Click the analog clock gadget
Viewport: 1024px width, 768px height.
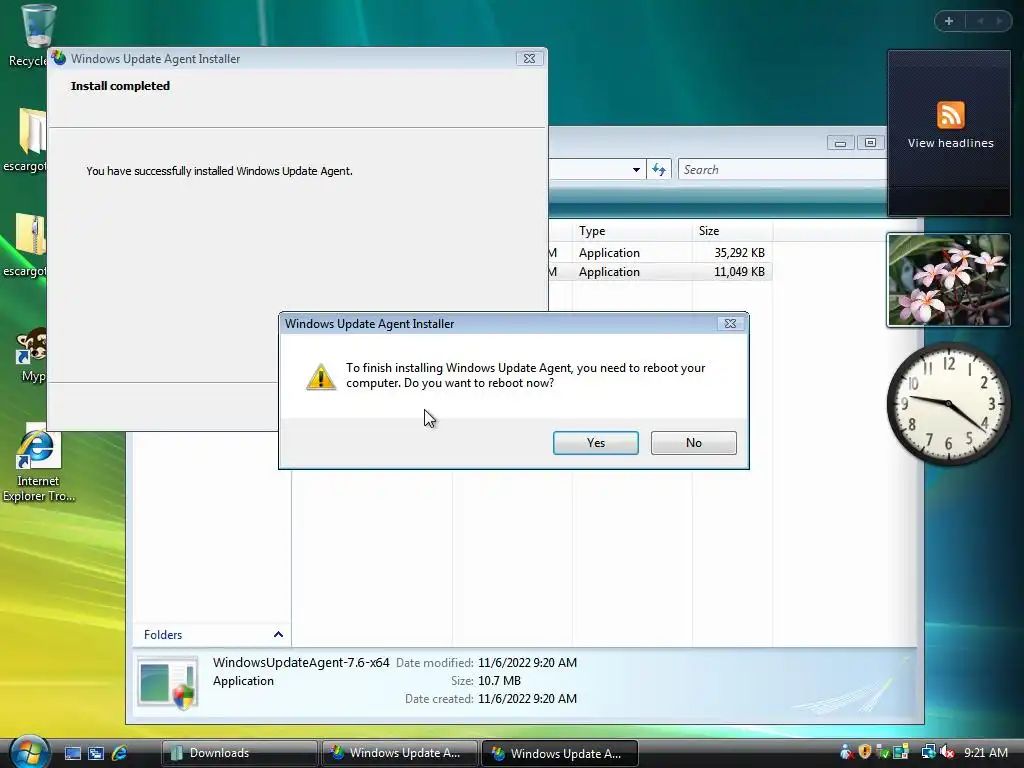[948, 404]
